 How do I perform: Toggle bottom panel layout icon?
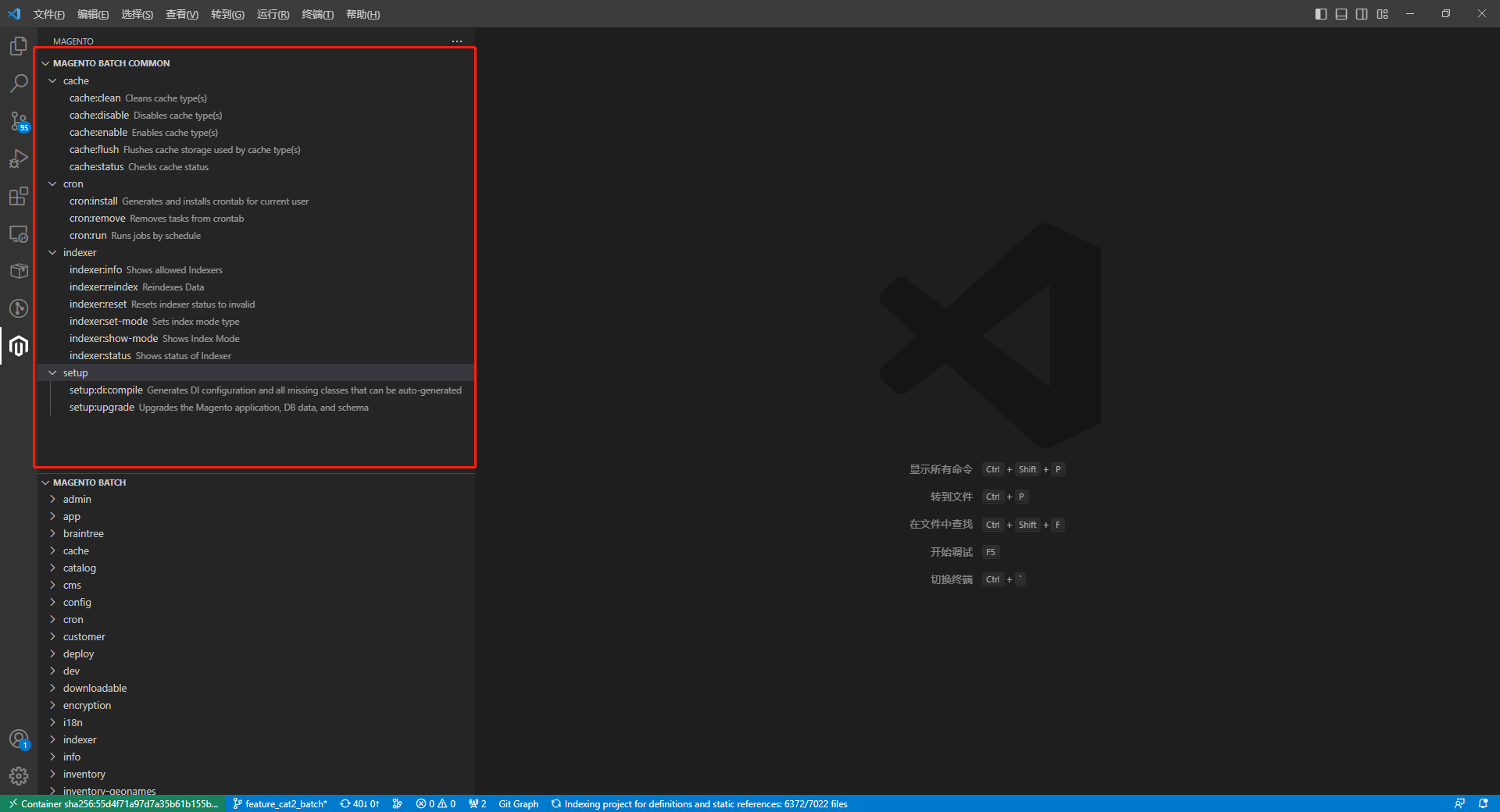pyautogui.click(x=1341, y=14)
